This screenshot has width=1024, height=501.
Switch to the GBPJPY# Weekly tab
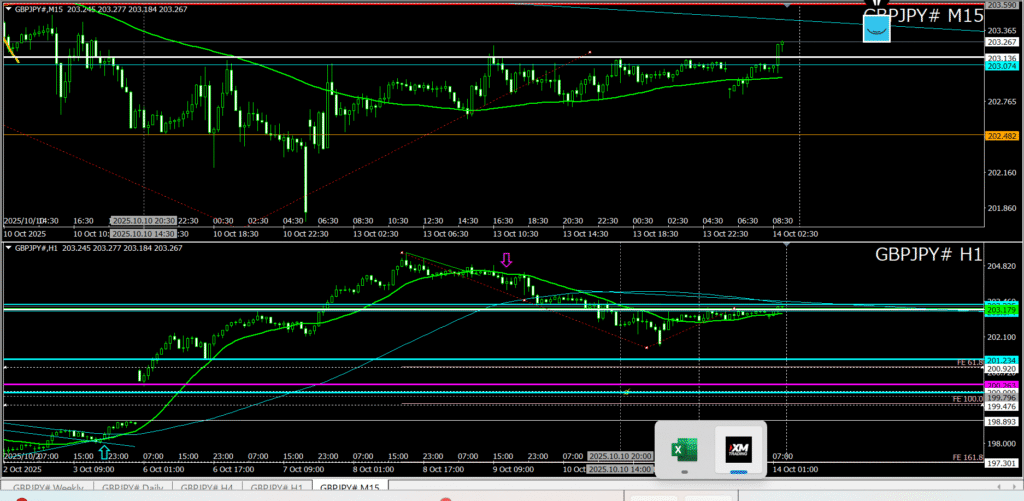pyautogui.click(x=48, y=488)
